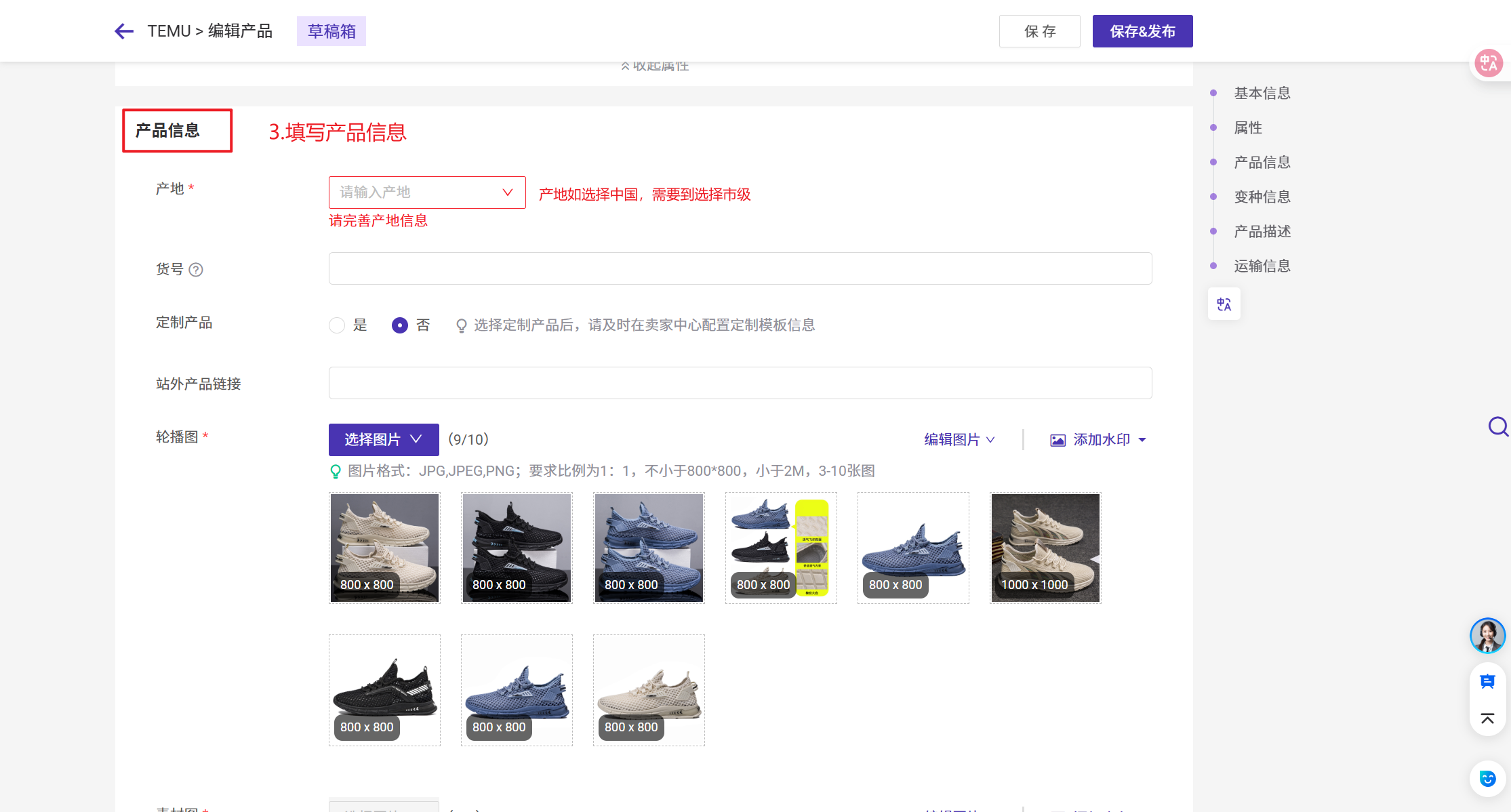Screen dimensions: 1511x812
Task: Expand the 选择图片 dropdown button
Action: [x=384, y=440]
